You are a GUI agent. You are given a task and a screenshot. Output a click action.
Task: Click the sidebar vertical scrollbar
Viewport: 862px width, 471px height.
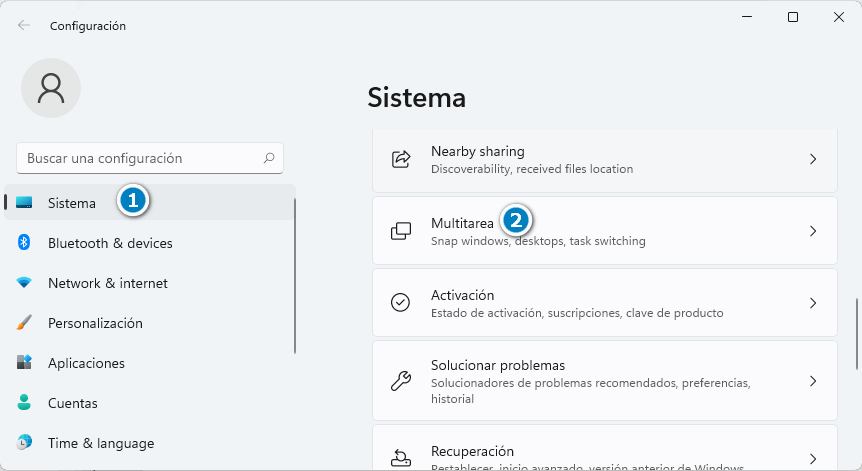click(295, 275)
